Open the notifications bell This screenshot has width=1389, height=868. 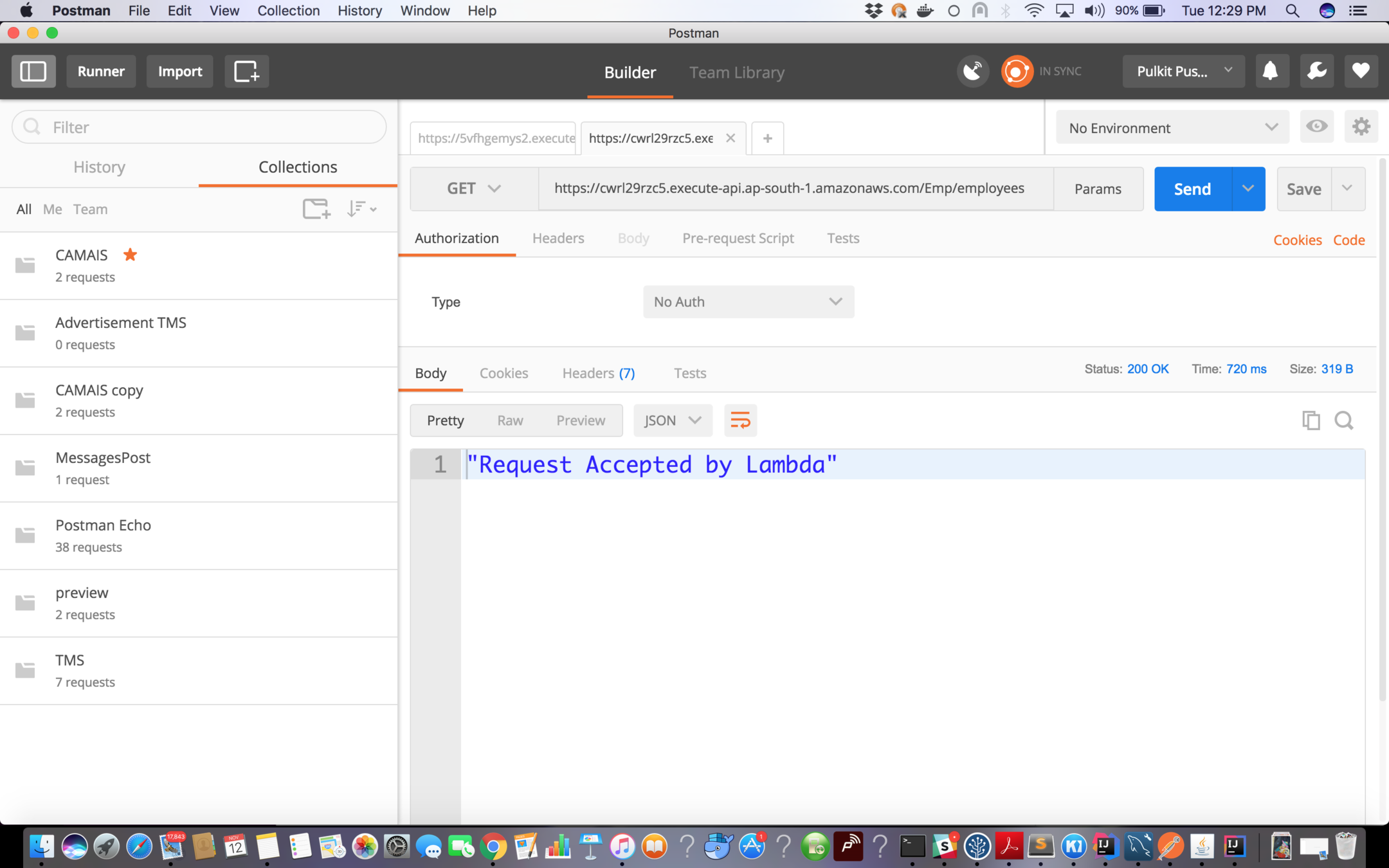pos(1270,71)
